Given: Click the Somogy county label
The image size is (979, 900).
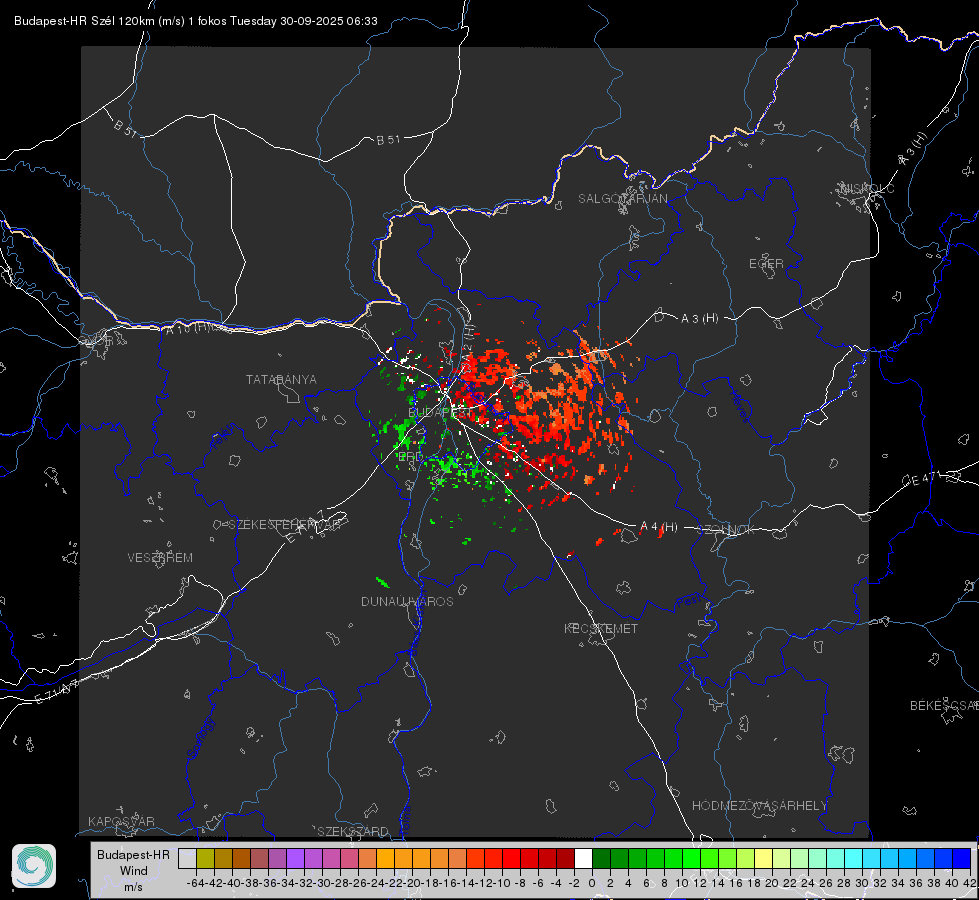Looking at the screenshot, I should click(x=200, y=738).
